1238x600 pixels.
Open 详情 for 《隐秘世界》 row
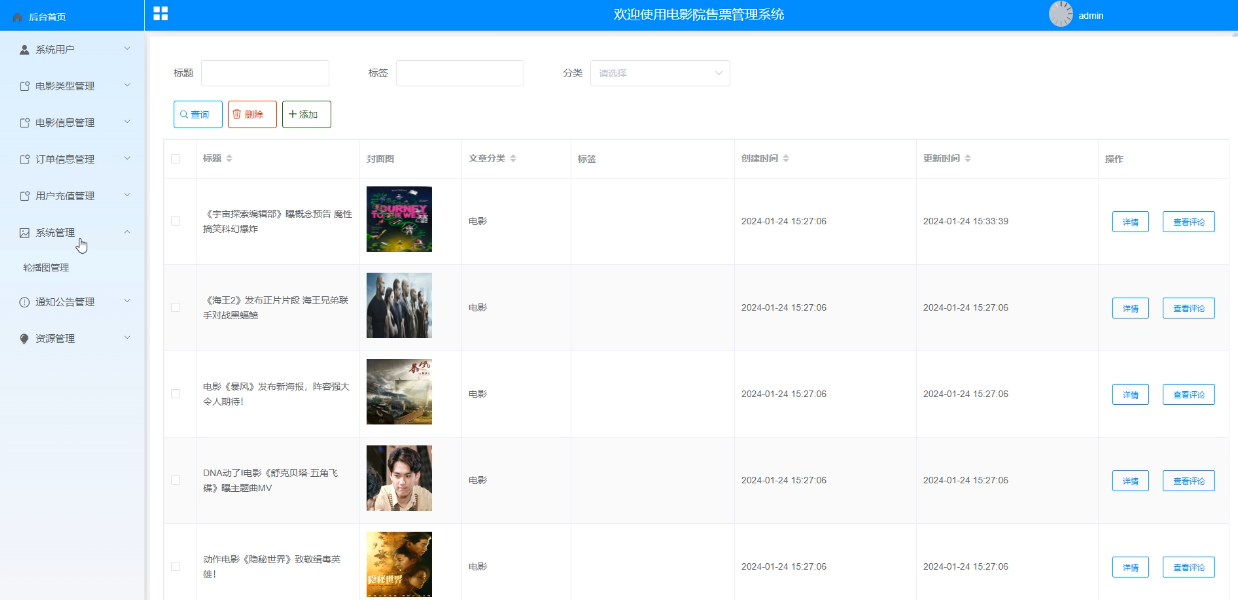click(x=1130, y=567)
